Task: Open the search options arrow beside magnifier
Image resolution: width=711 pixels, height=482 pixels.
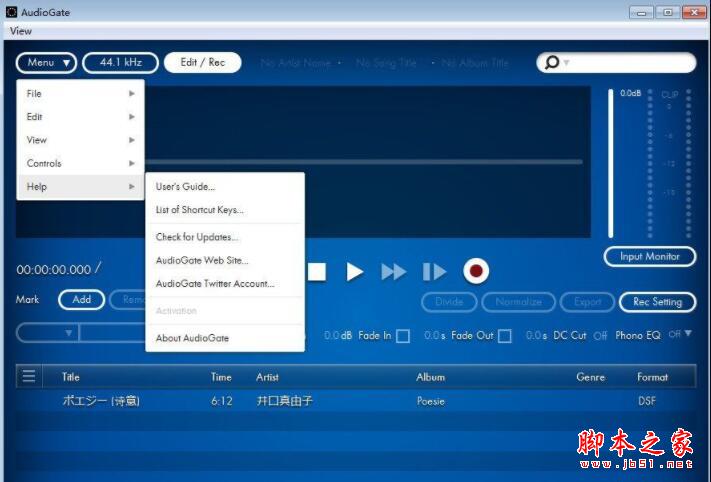Action: [x=566, y=63]
